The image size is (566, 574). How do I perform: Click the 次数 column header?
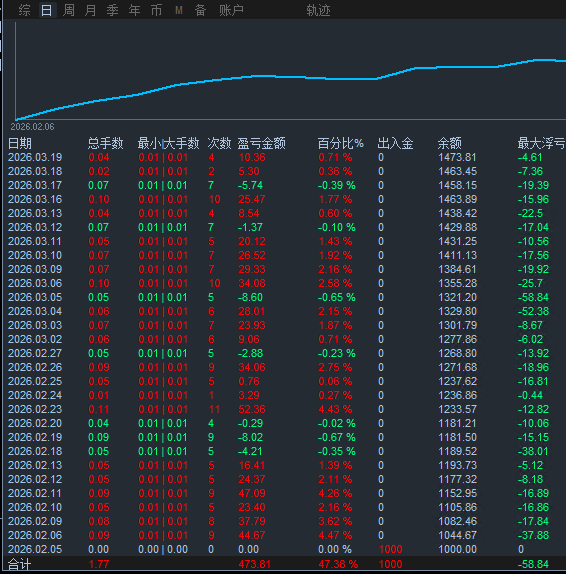[x=219, y=143]
